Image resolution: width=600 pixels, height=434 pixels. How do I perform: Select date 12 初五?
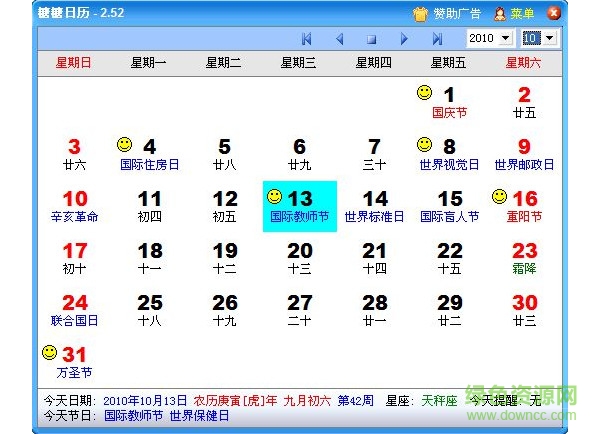click(224, 207)
